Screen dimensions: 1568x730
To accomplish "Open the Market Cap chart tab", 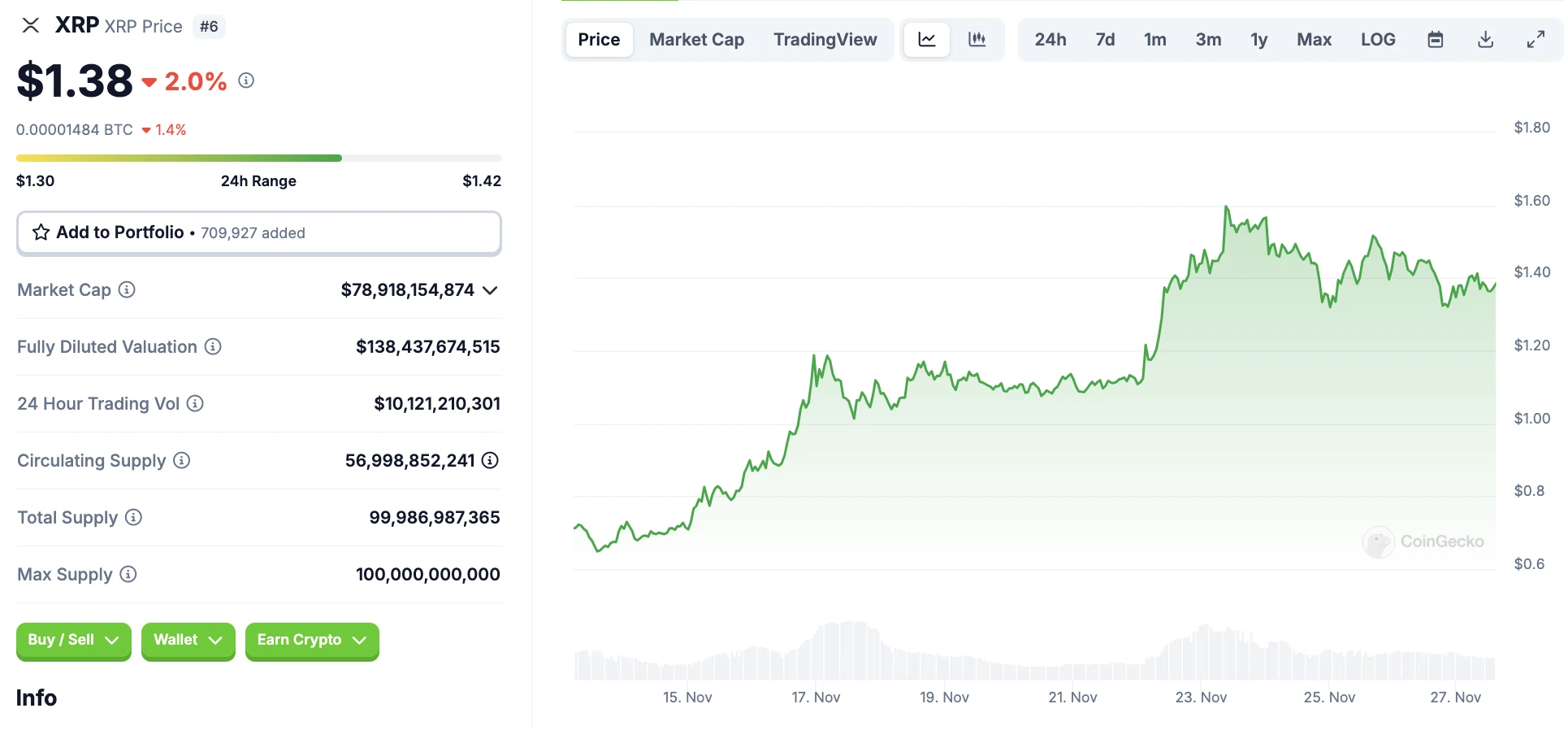I will pos(695,39).
